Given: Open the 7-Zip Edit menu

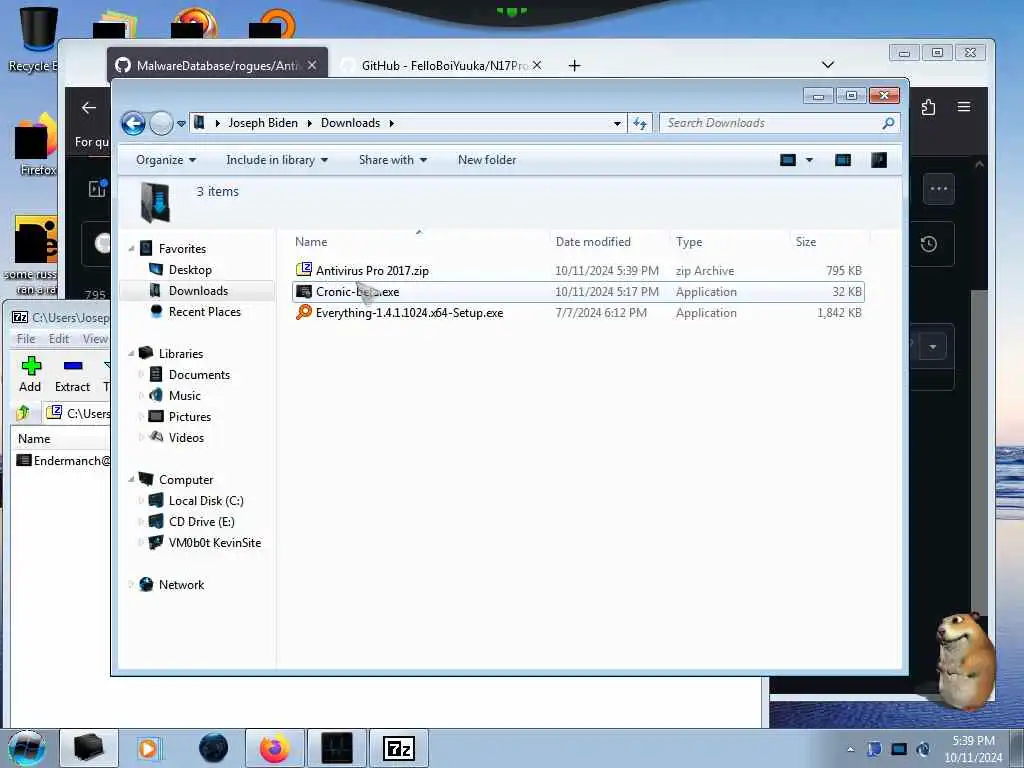Looking at the screenshot, I should (x=59, y=339).
